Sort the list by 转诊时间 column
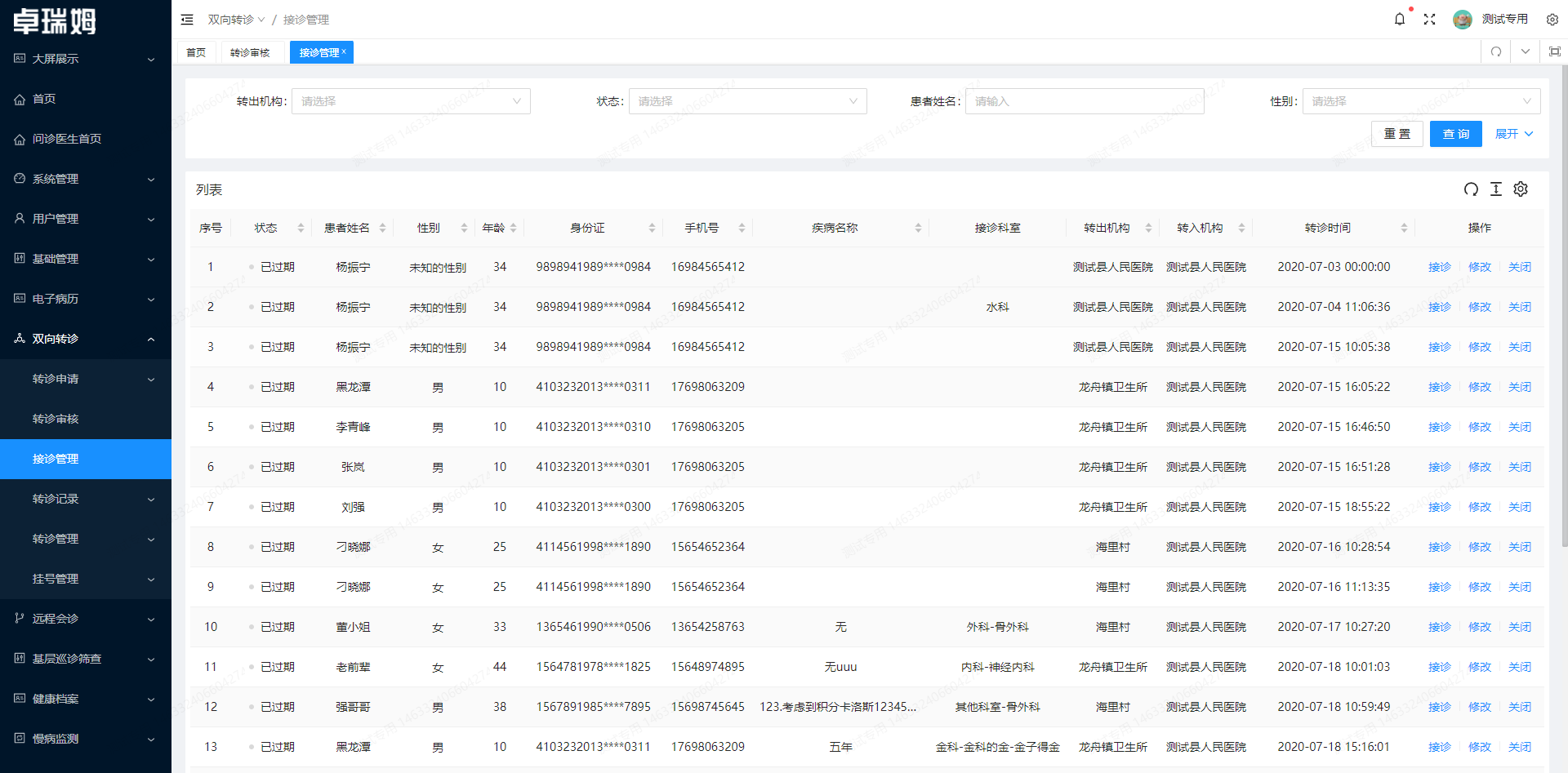This screenshot has width=1568, height=773. point(1404,228)
